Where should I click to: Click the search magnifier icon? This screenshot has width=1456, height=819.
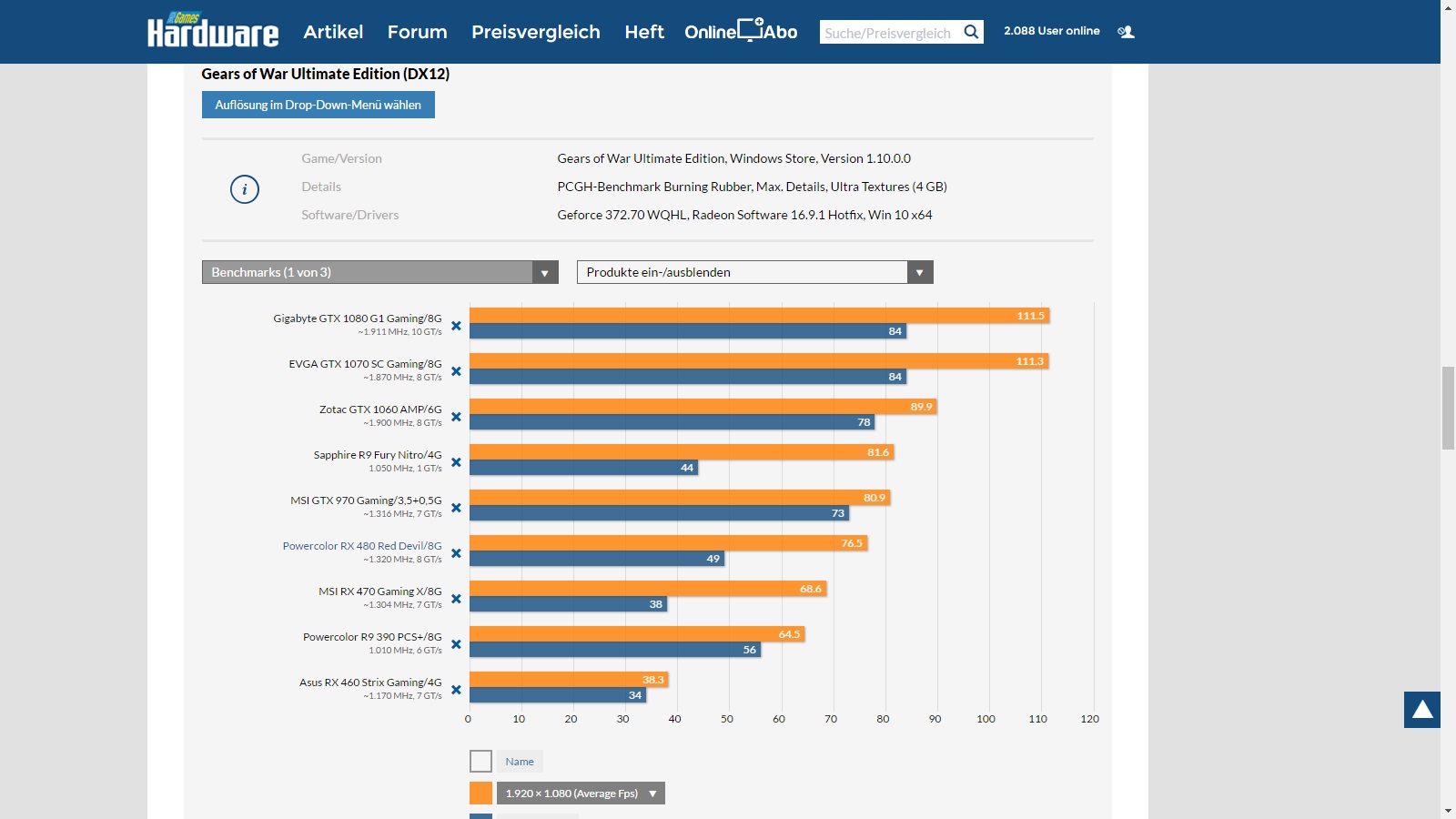click(972, 32)
